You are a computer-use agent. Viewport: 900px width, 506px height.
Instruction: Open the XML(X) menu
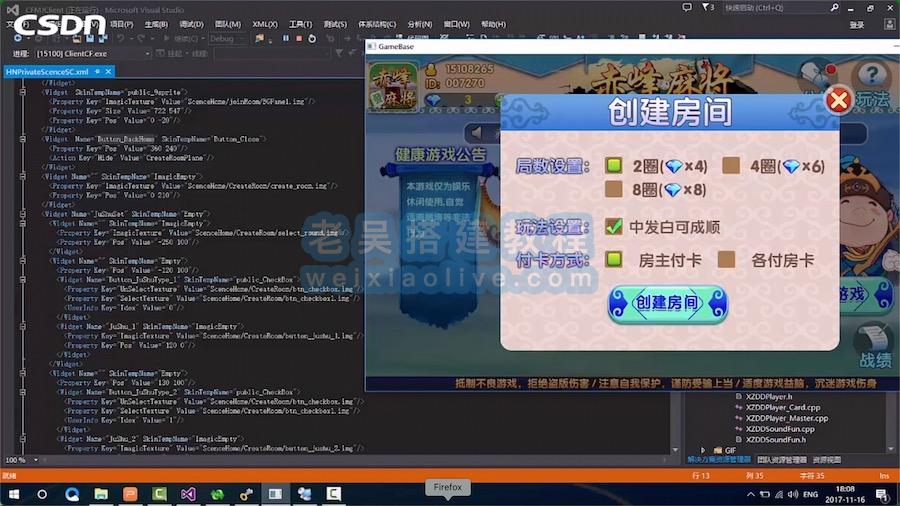click(x=265, y=24)
